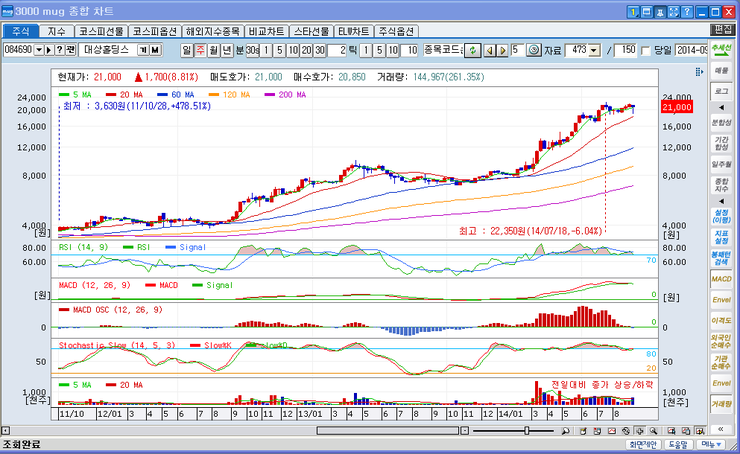The height and width of the screenshot is (454, 740).
Task: Click the question mark stock search button
Action: coord(59,50)
